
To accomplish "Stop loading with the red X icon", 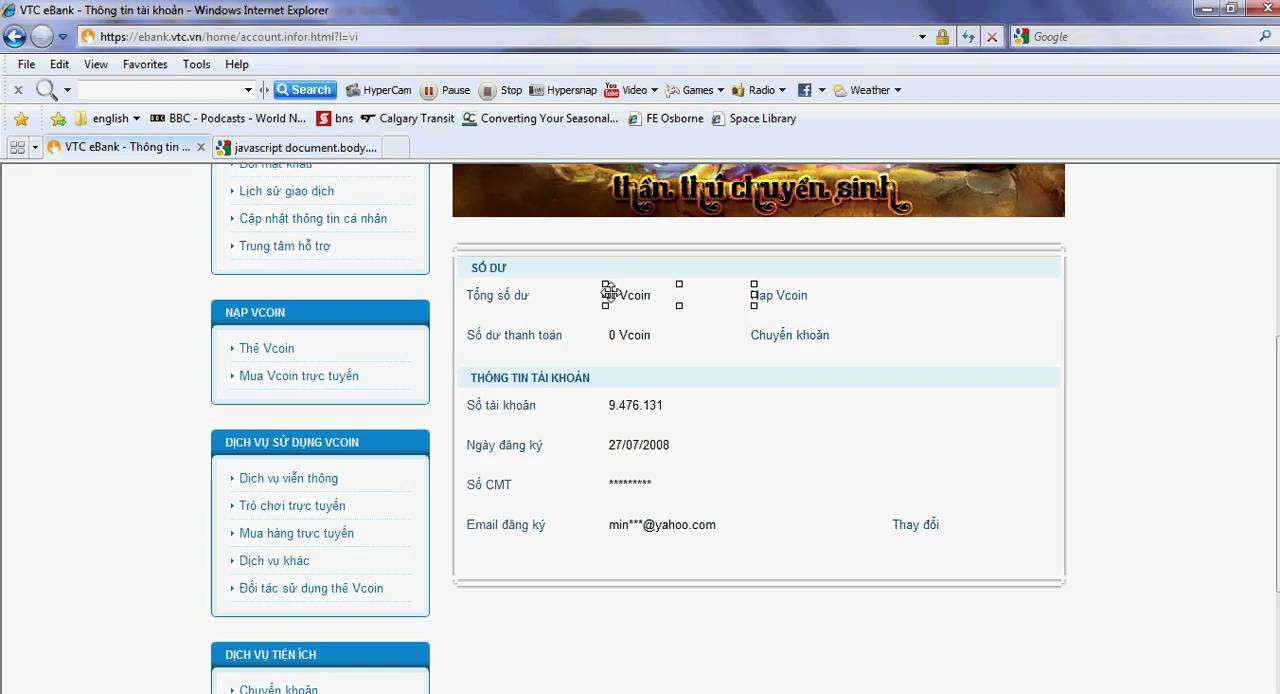I will [992, 37].
